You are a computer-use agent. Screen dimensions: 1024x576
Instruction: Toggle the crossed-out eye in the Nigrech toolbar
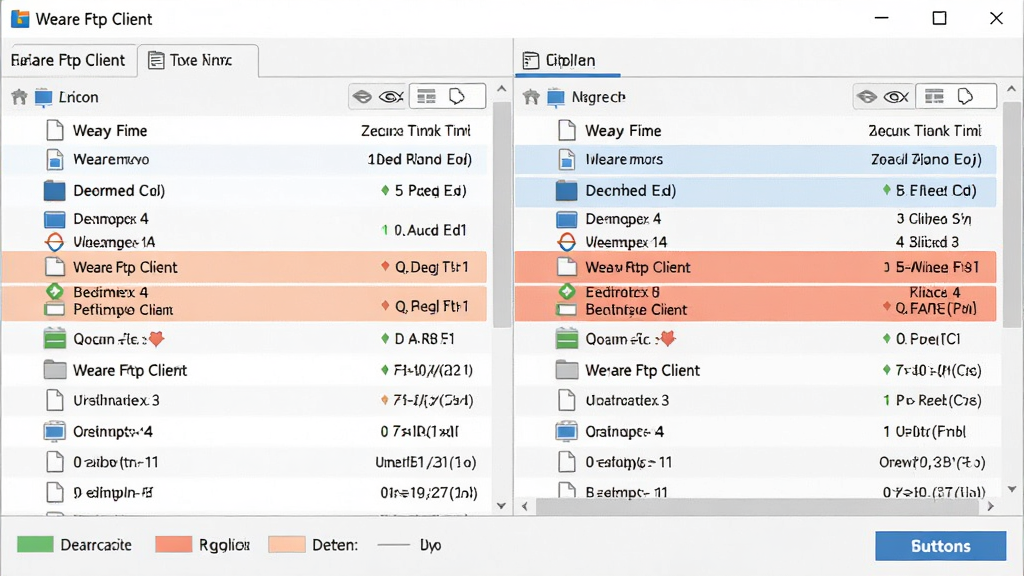pos(897,97)
